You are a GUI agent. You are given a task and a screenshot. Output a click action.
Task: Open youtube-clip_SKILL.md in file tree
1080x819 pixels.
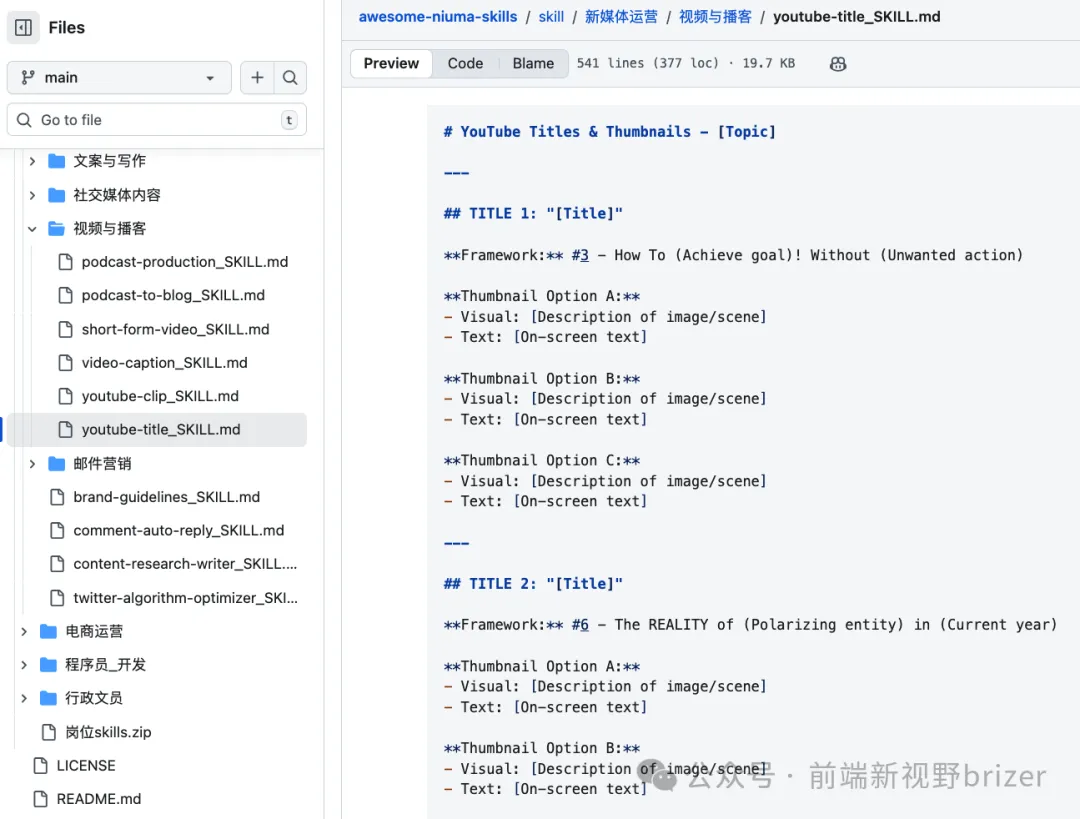pyautogui.click(x=160, y=396)
